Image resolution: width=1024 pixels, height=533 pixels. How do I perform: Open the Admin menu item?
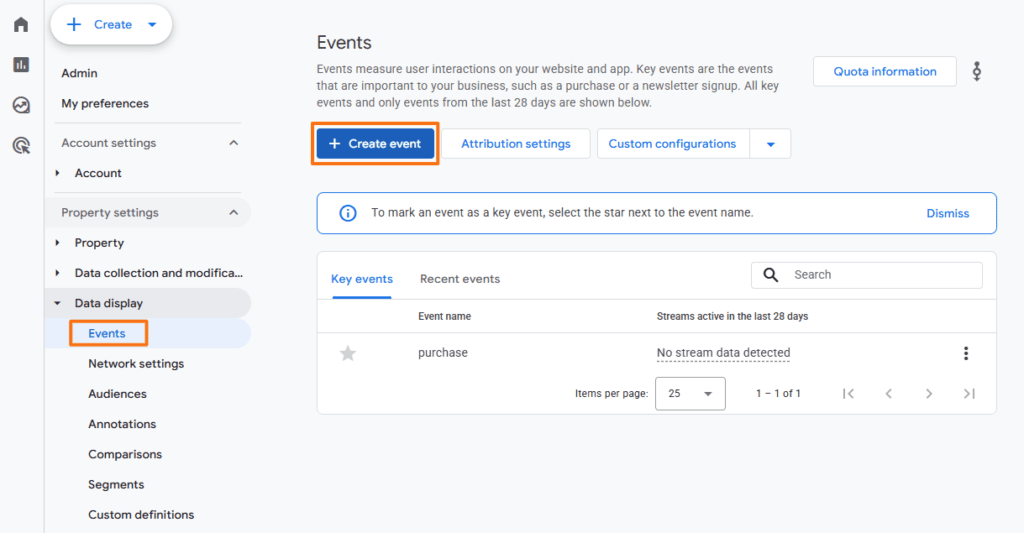tap(79, 73)
